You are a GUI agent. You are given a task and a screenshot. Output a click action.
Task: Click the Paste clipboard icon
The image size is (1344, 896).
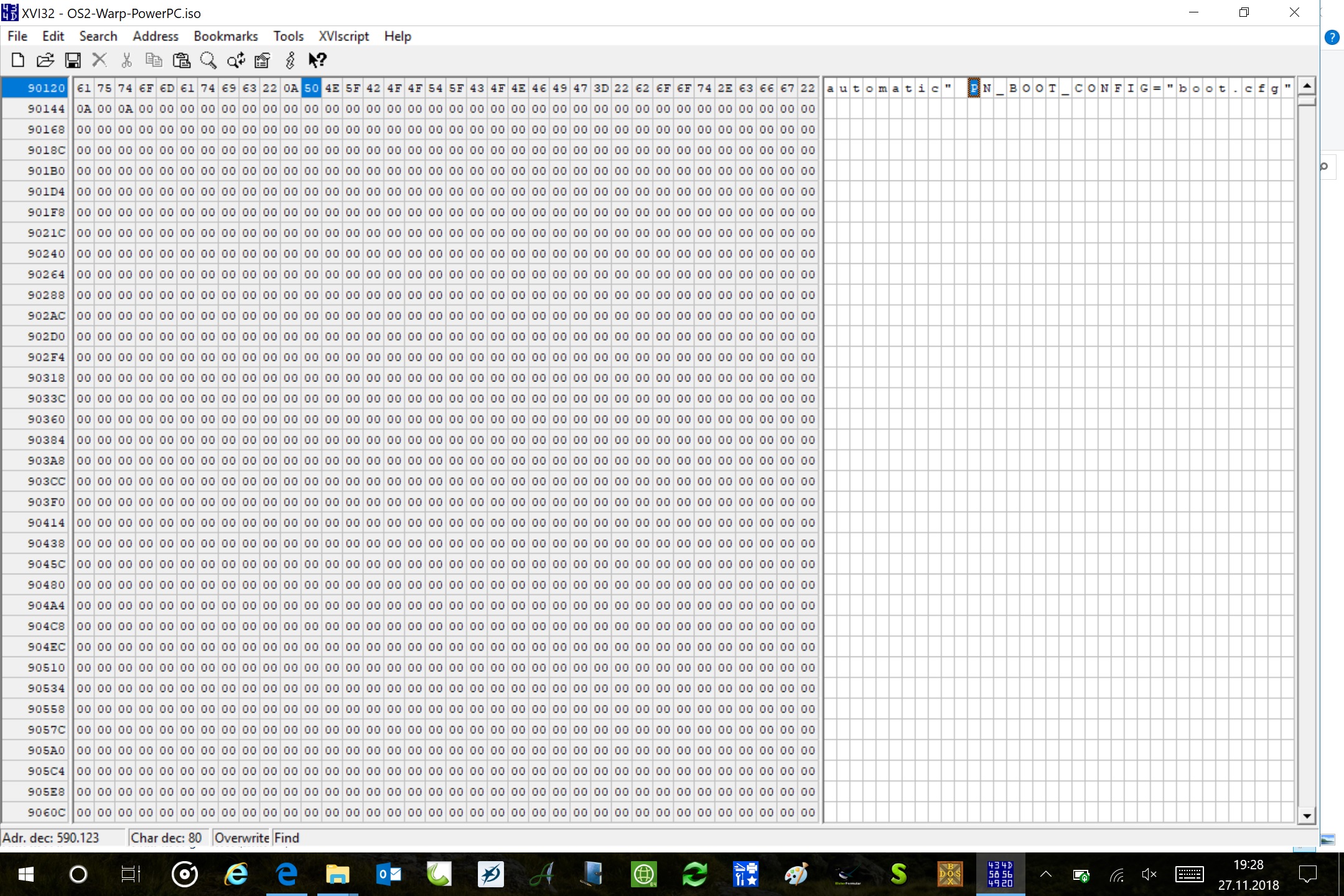(181, 60)
